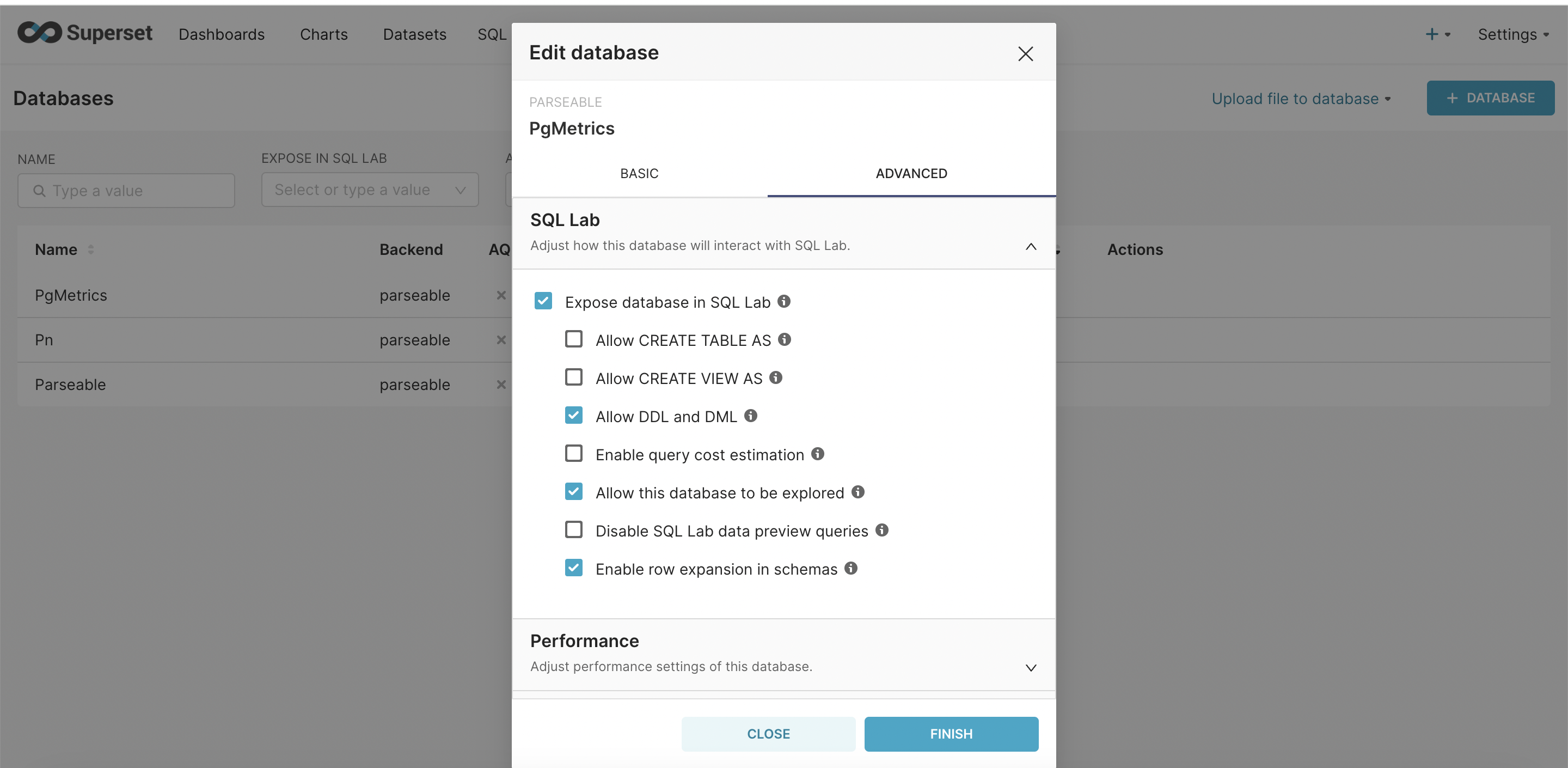The height and width of the screenshot is (768, 1568).
Task: Click the Superset logo
Action: pos(84,33)
